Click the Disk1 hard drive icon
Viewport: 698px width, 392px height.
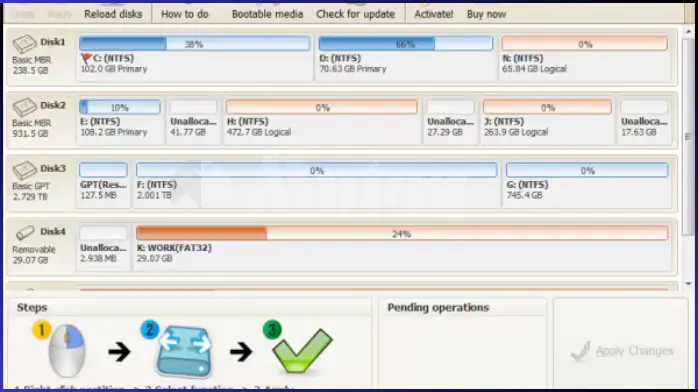pyautogui.click(x=24, y=44)
